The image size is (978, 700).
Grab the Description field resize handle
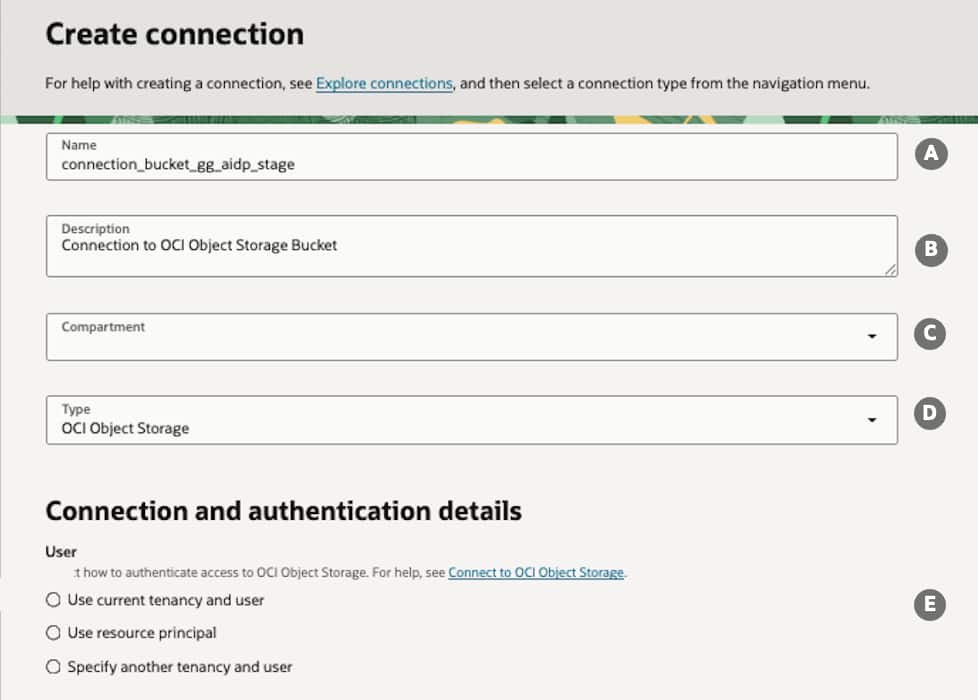click(x=890, y=269)
